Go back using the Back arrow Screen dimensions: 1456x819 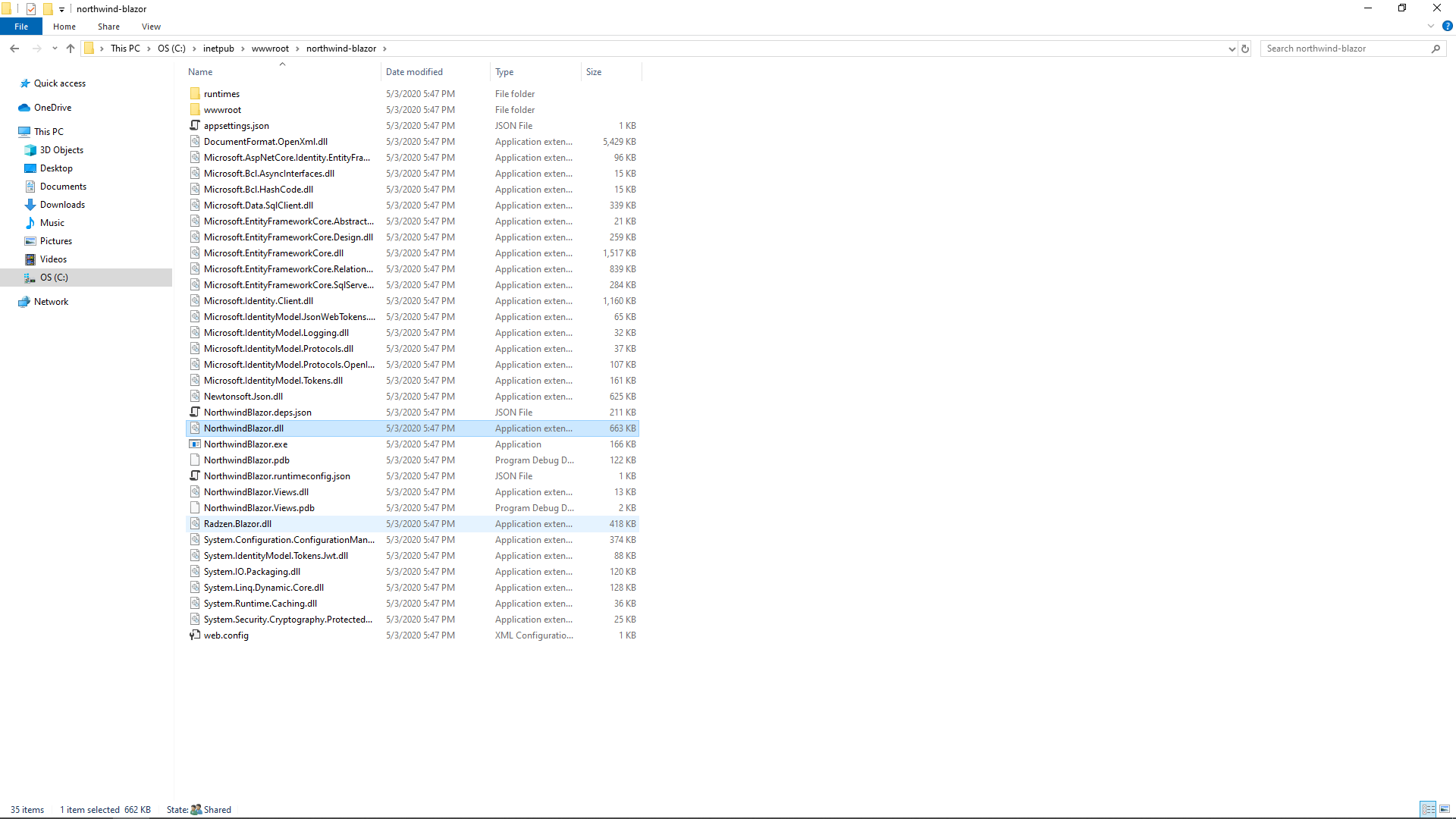point(14,49)
